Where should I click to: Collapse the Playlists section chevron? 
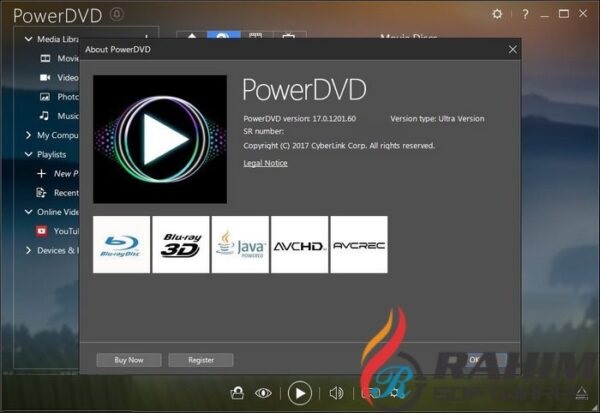(28, 154)
